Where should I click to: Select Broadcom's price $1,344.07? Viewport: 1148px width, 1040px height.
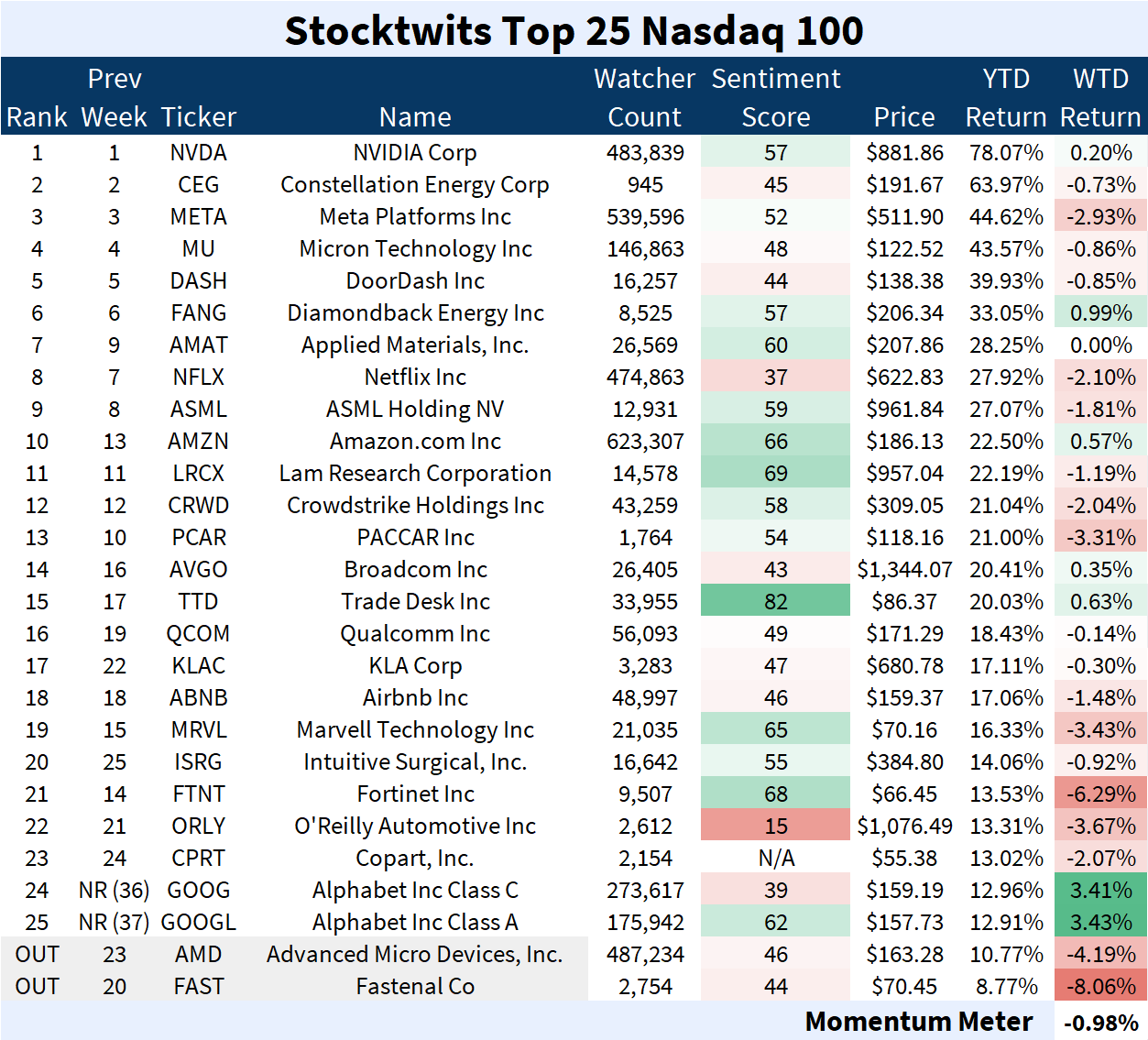(904, 570)
